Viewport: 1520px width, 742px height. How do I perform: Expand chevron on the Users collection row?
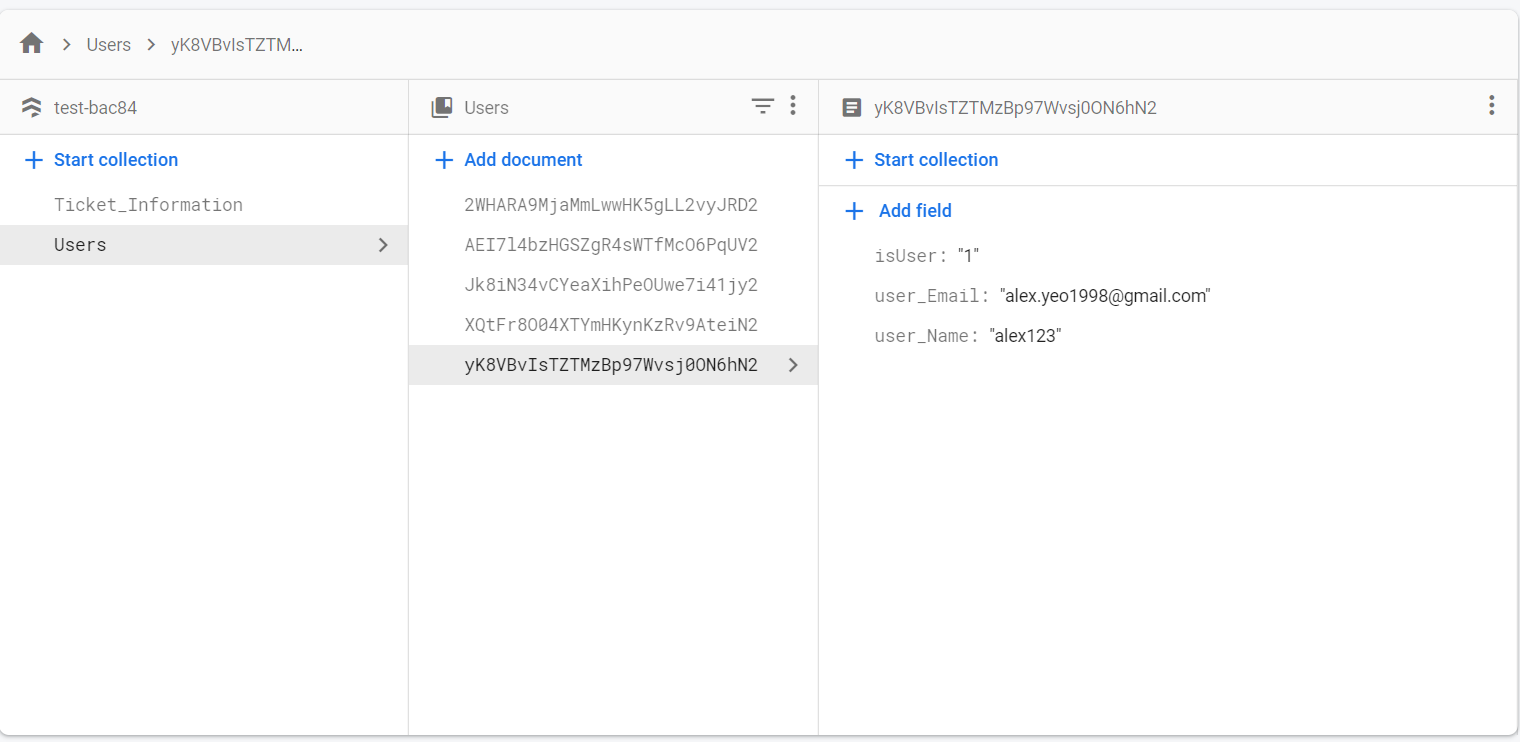tap(383, 245)
